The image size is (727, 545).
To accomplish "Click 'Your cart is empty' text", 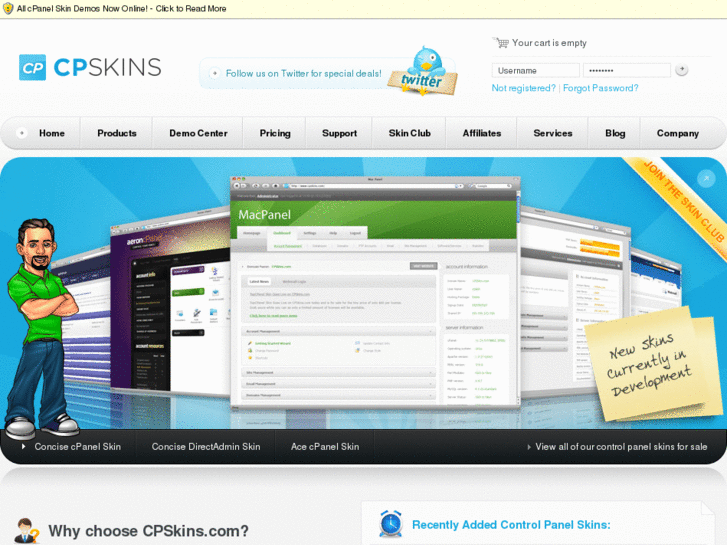I will [549, 43].
